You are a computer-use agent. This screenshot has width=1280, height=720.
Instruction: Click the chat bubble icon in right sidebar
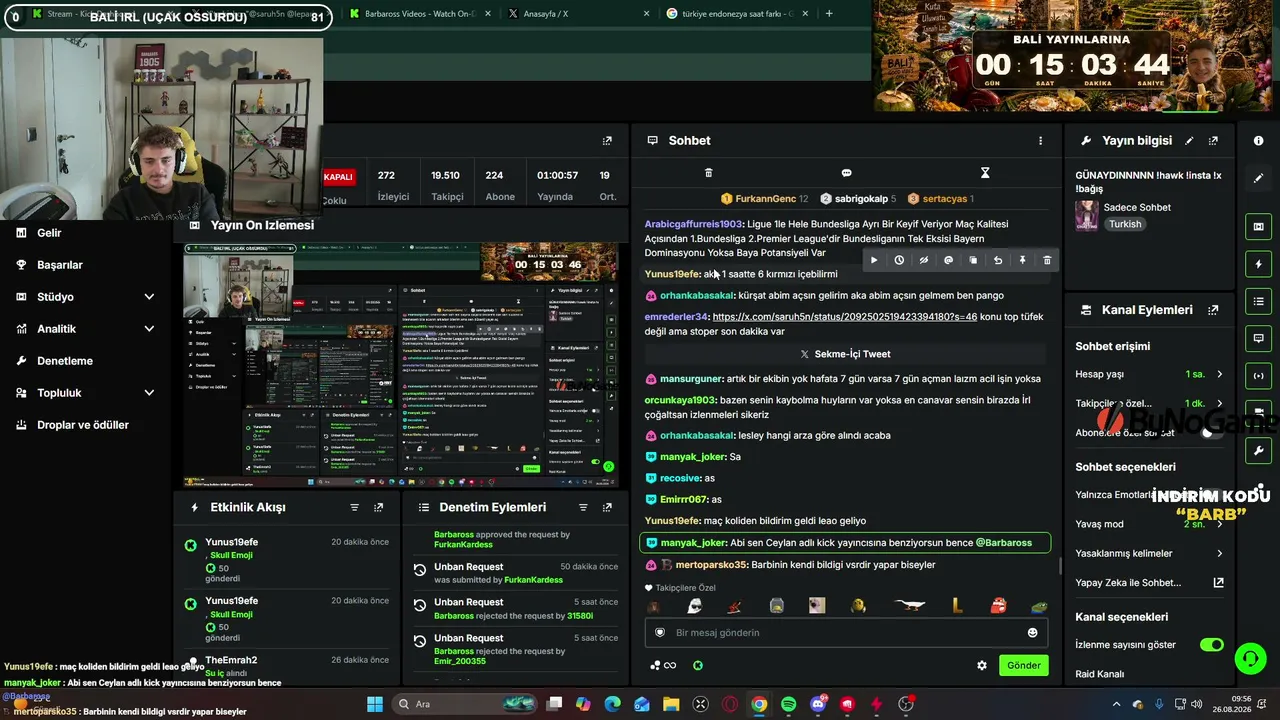coord(1259,339)
